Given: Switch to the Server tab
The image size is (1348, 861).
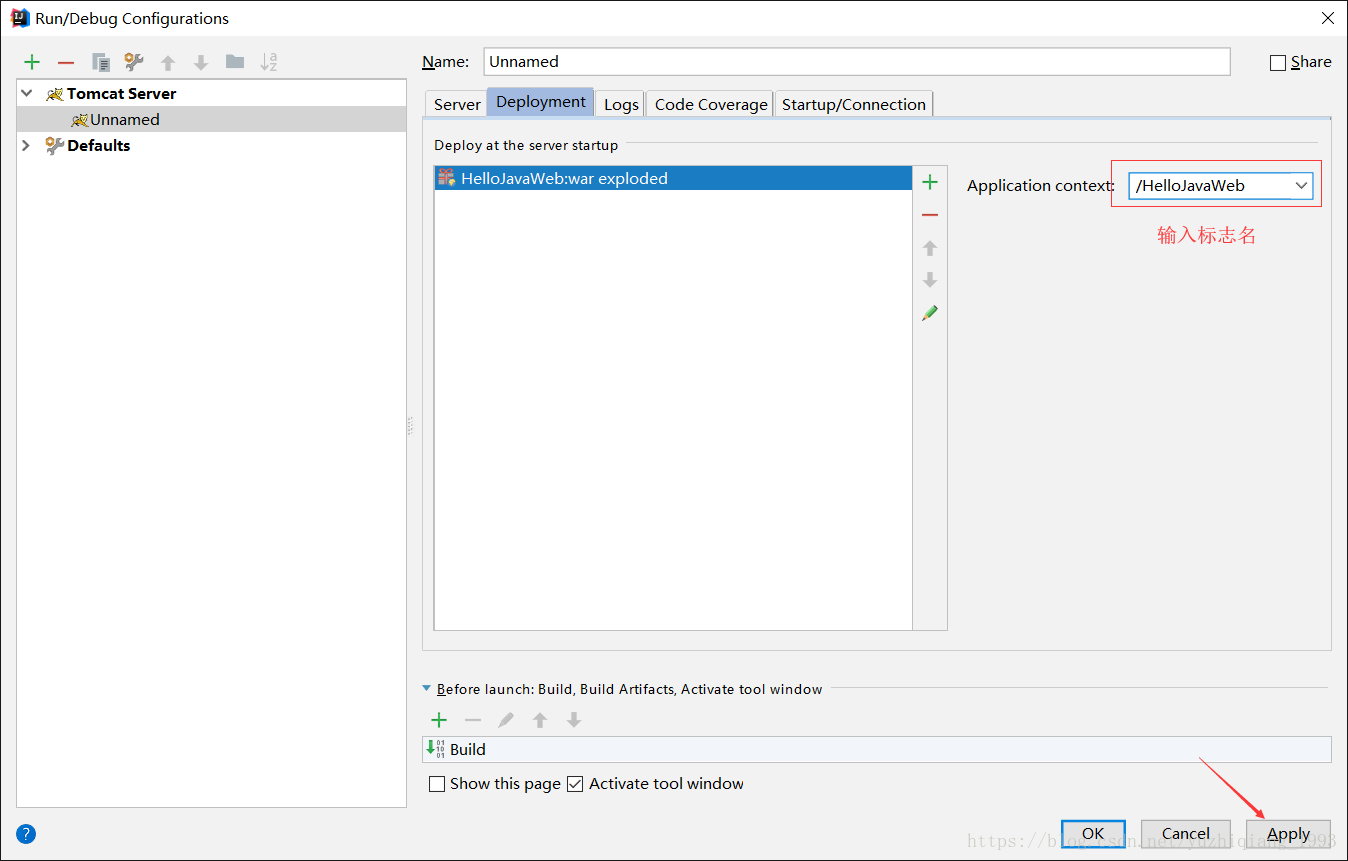Looking at the screenshot, I should point(457,104).
